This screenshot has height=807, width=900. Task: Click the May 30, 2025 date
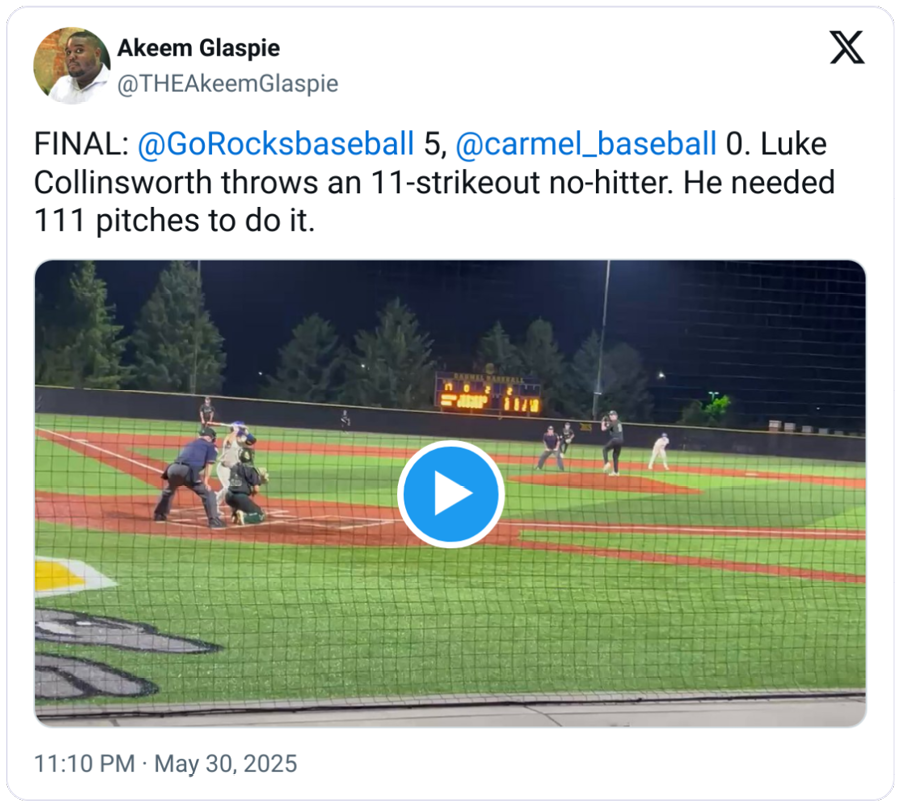[x=226, y=764]
